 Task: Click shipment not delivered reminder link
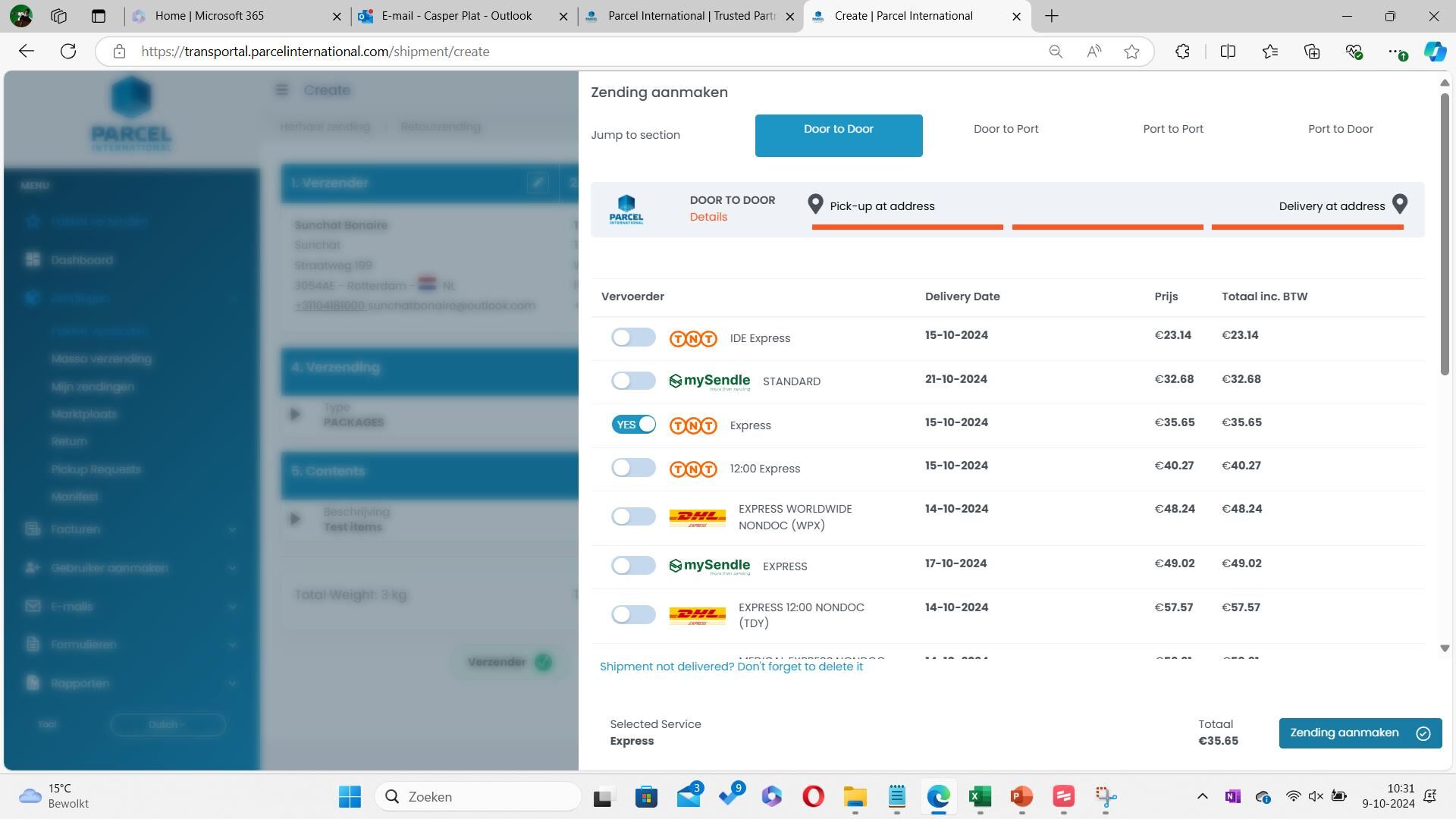(x=731, y=667)
